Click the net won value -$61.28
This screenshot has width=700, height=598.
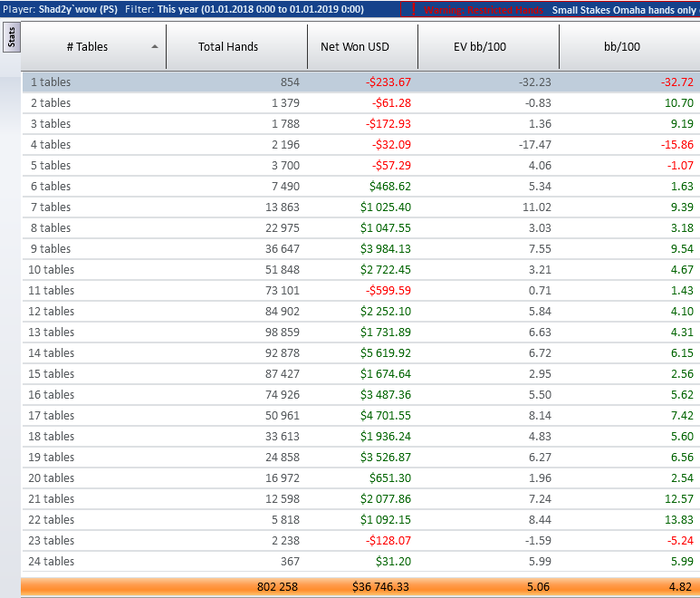(391, 103)
